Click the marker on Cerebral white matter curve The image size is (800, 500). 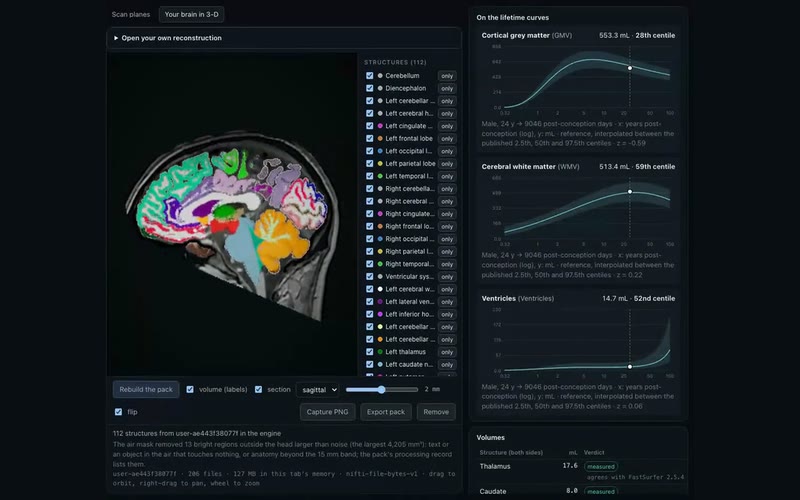[x=630, y=192]
